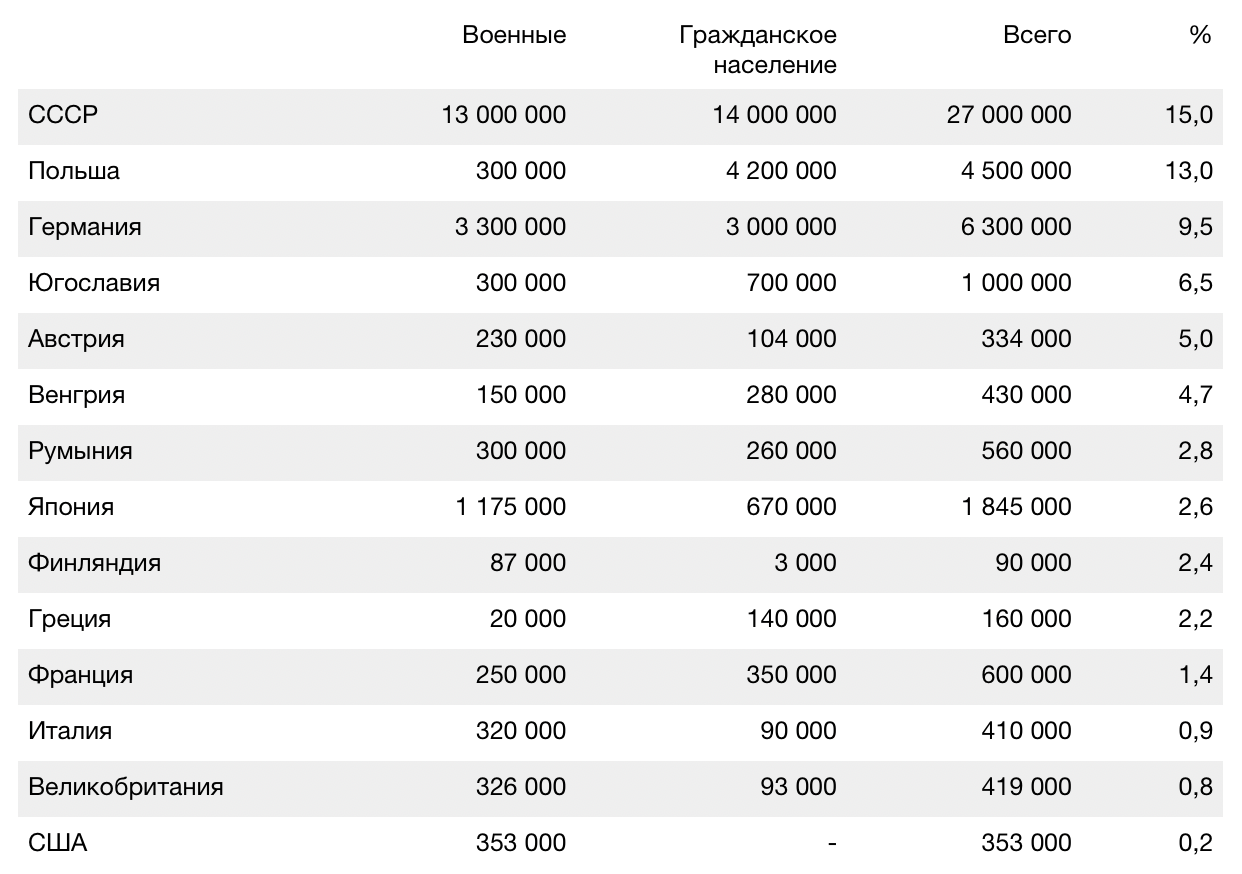
Task: Select the Финляндия row label
Action: (94, 563)
